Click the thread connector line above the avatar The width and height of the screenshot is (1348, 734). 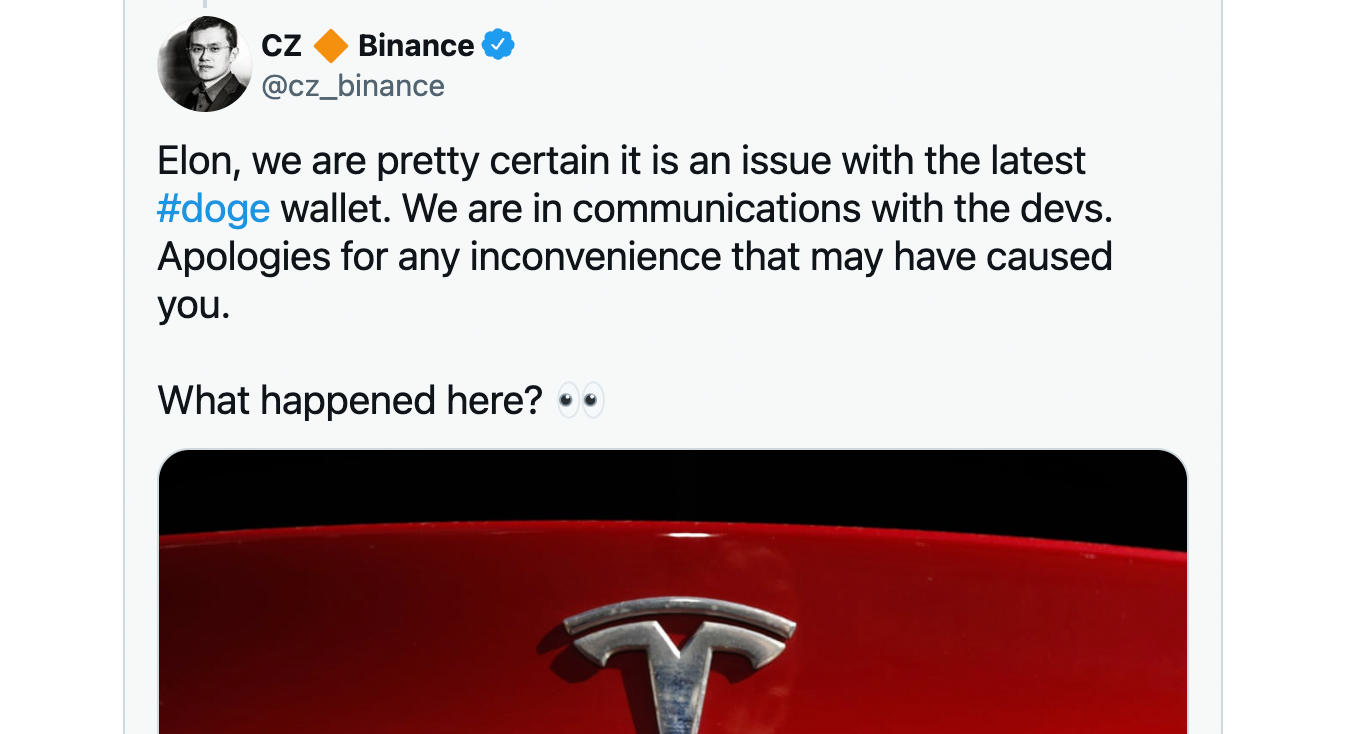(205, 4)
